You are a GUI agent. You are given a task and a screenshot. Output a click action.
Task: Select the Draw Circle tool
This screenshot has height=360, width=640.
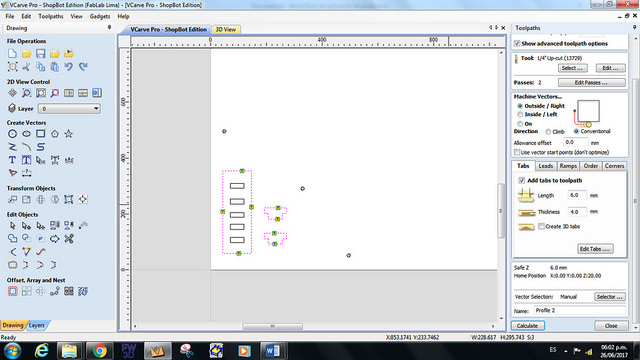pos(12,134)
